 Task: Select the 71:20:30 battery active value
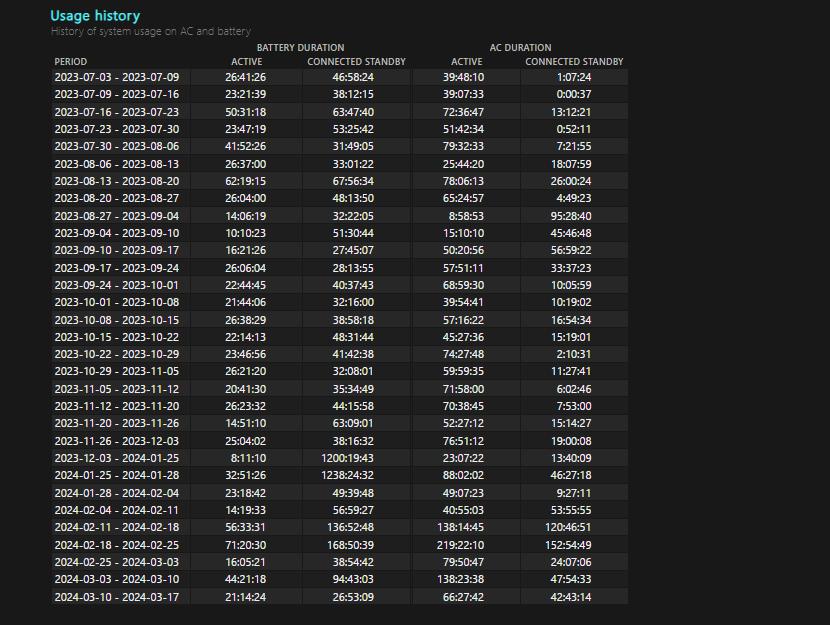click(246, 545)
